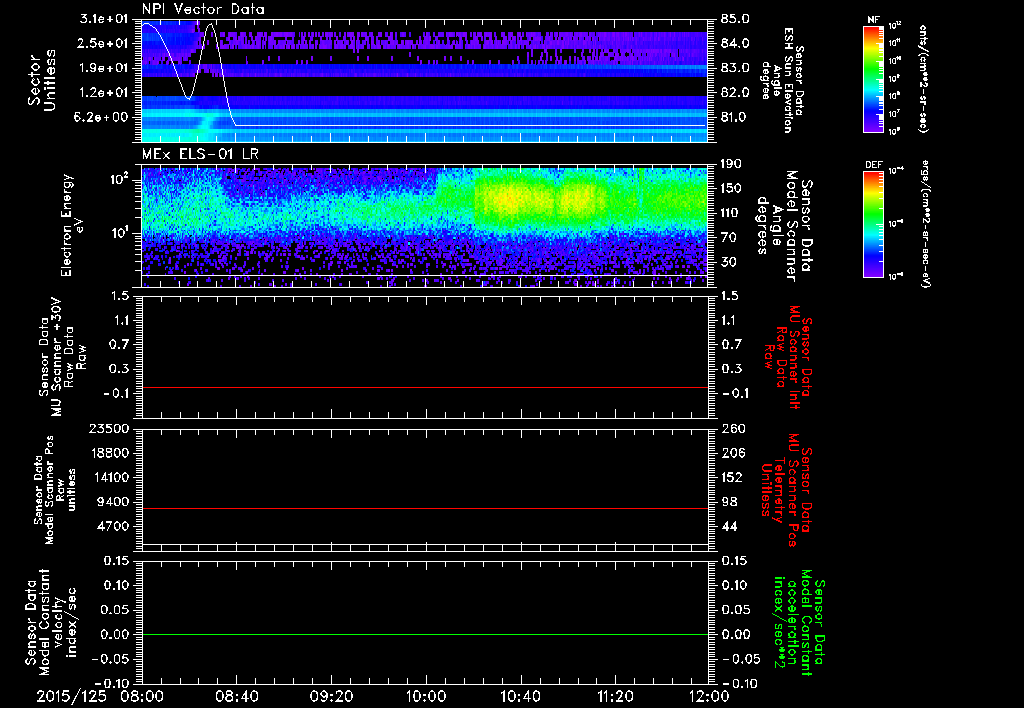Image resolution: width=1024 pixels, height=708 pixels.
Task: Click the '82.0' sun elevation tick
Action: (x=735, y=93)
